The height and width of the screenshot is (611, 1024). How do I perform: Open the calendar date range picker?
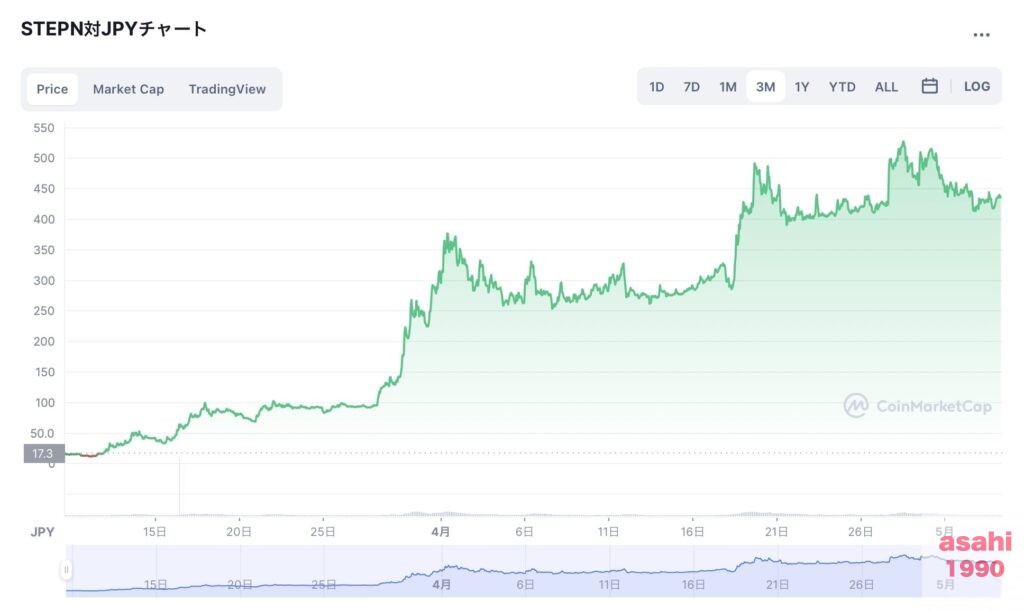pos(929,87)
